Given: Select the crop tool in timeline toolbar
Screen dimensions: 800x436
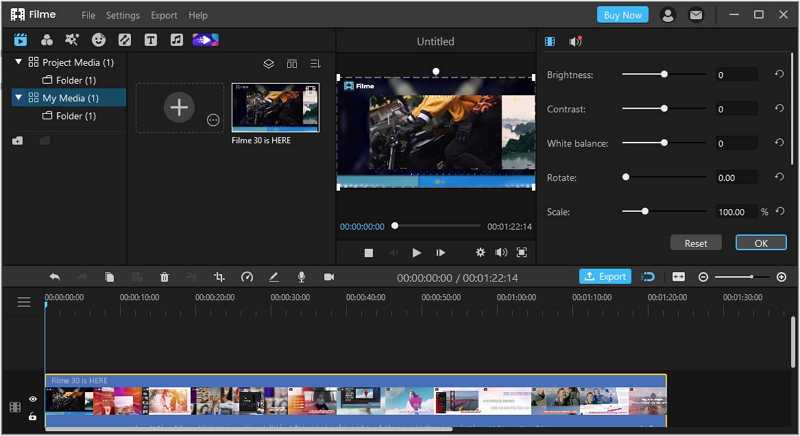Looking at the screenshot, I should click(219, 277).
